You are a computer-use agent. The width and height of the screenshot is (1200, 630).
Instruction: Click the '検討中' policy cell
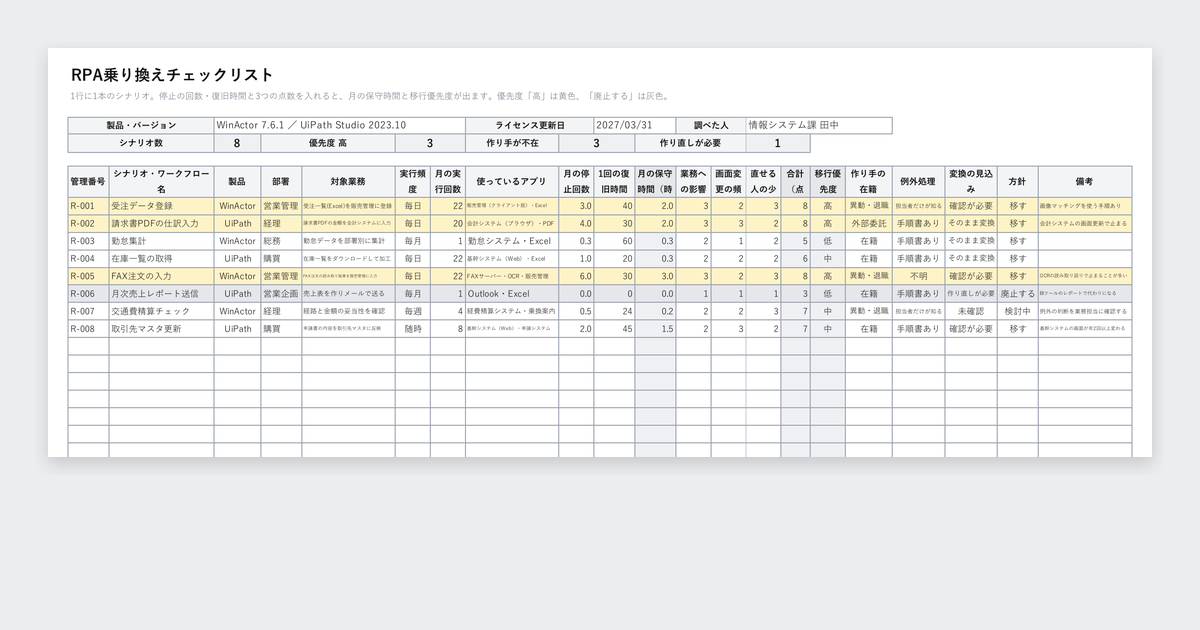[x=1018, y=311]
